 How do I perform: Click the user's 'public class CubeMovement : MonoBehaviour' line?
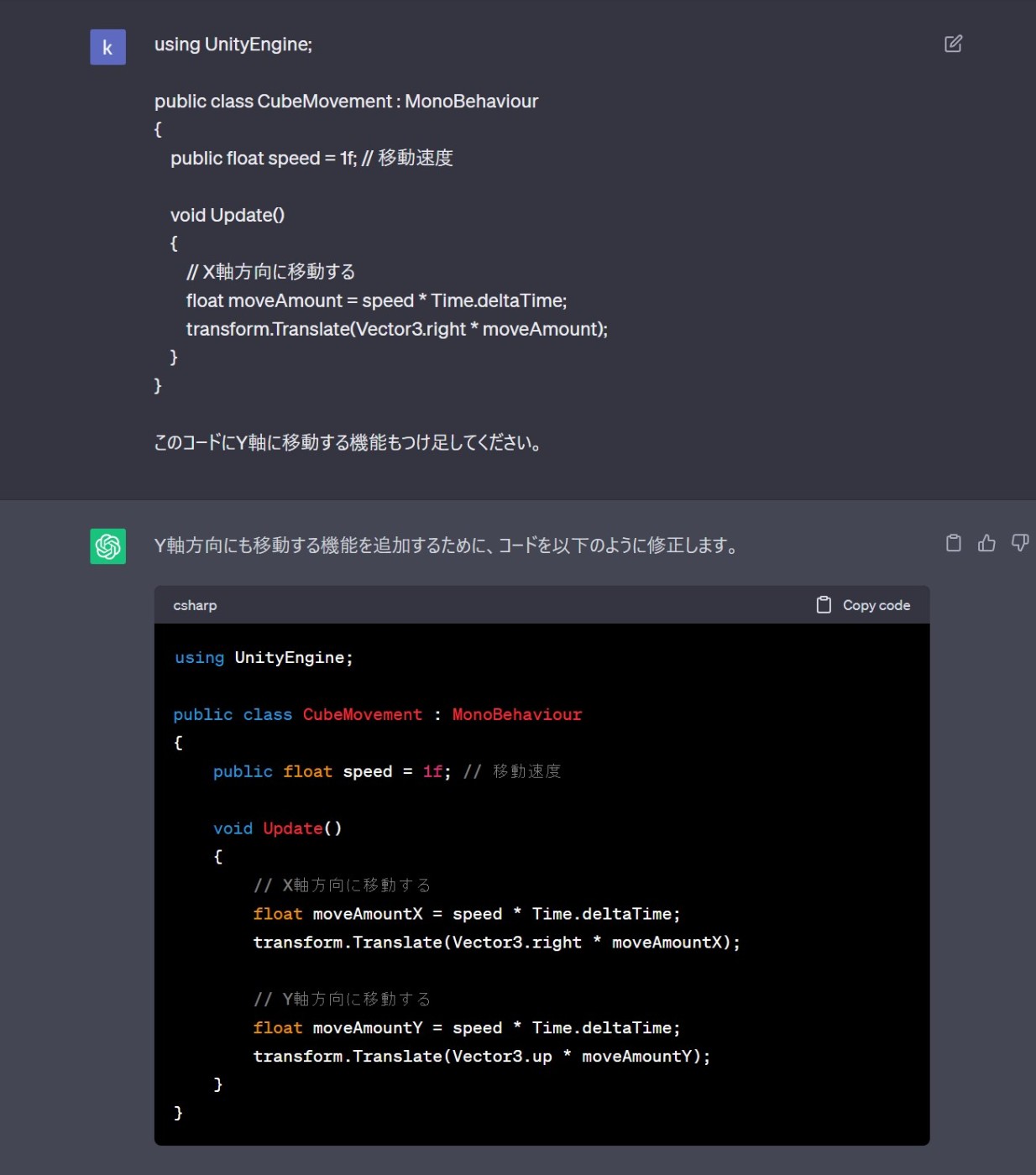[346, 102]
